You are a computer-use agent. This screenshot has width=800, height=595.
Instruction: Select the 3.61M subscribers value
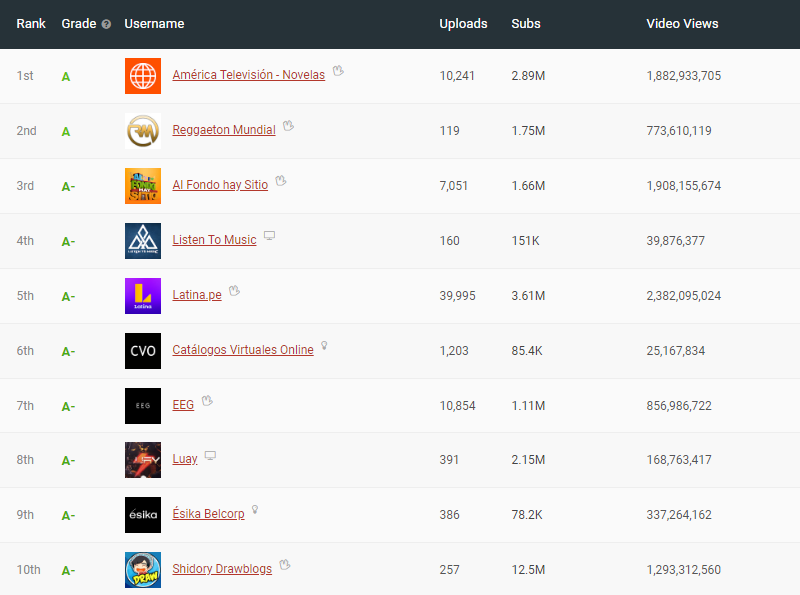tap(528, 296)
